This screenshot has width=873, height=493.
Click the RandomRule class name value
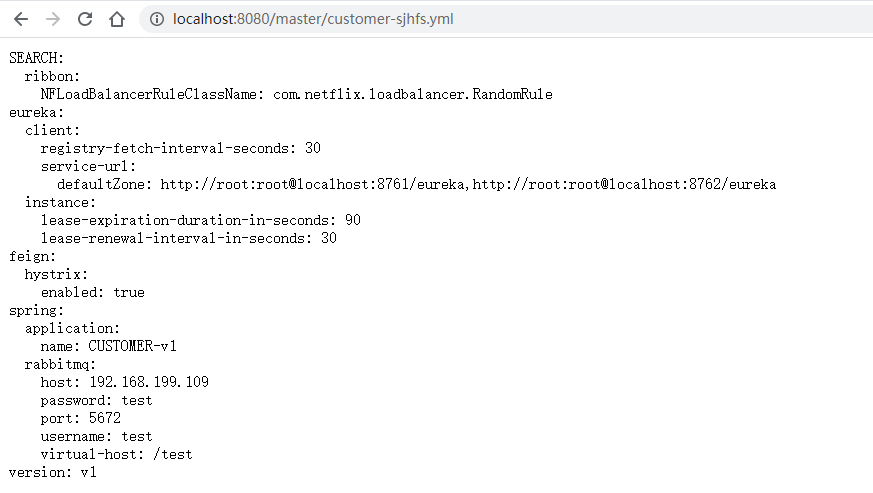pos(413,94)
